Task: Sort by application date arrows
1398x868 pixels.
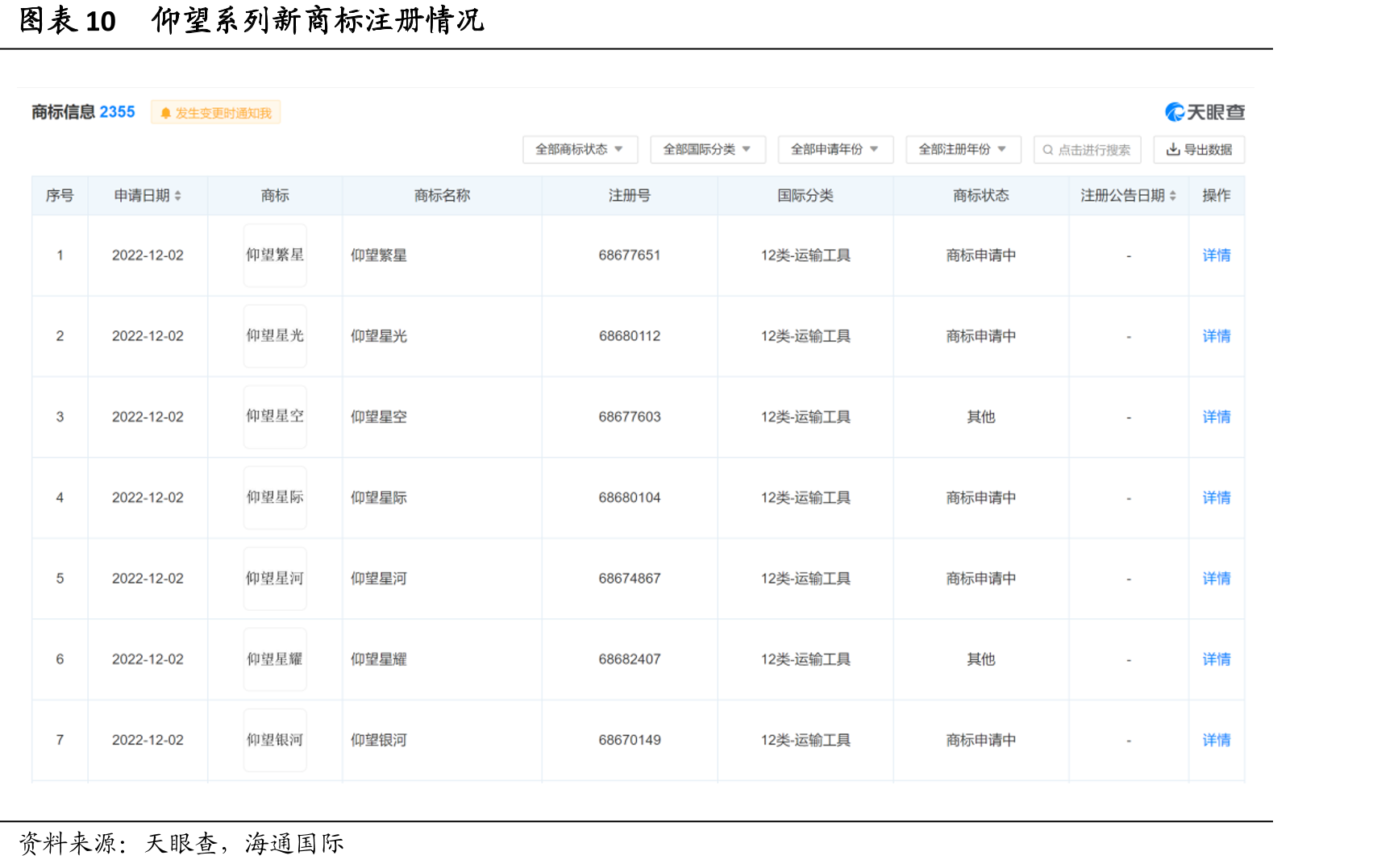Action: pos(177,196)
